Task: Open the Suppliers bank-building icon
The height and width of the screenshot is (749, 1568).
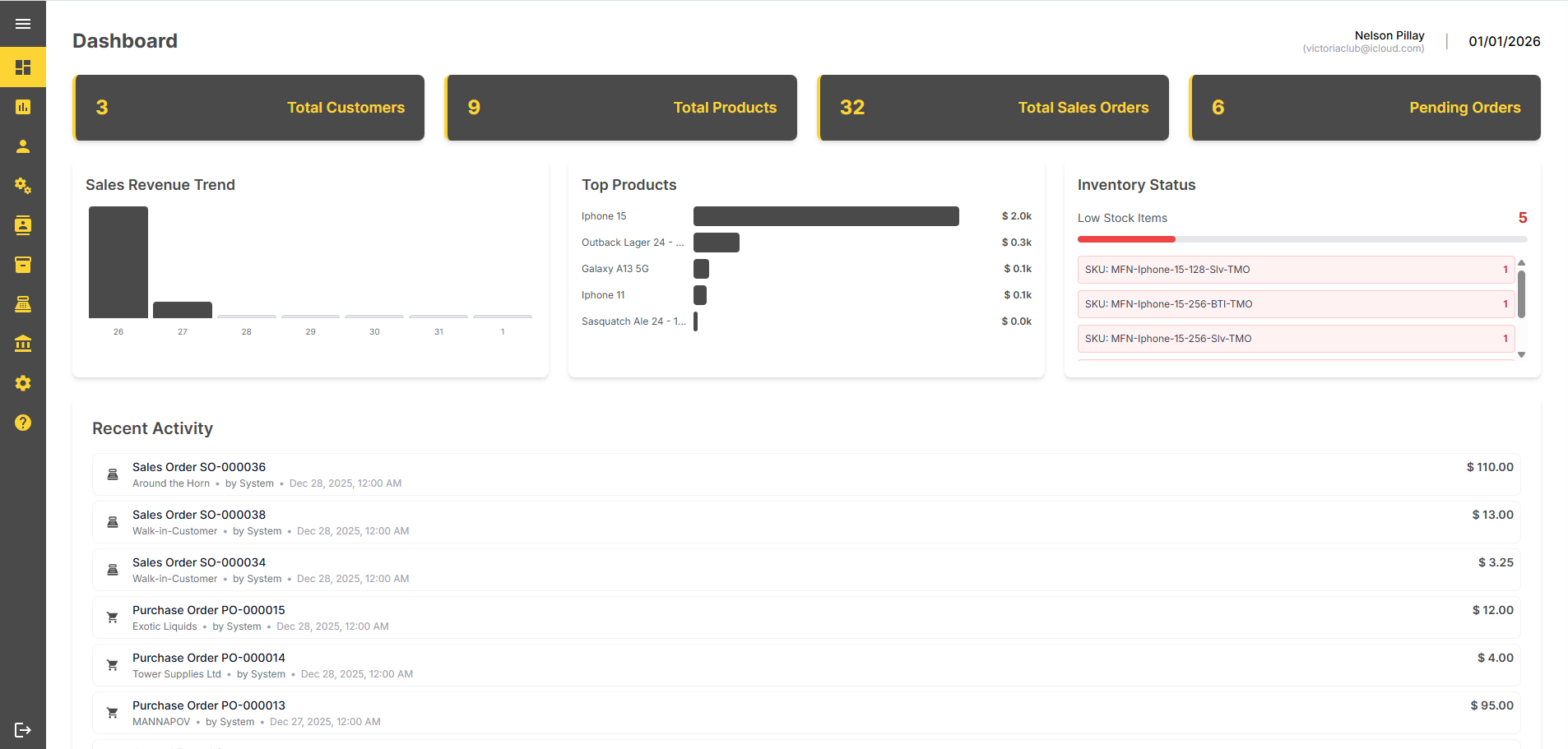Action: (23, 344)
